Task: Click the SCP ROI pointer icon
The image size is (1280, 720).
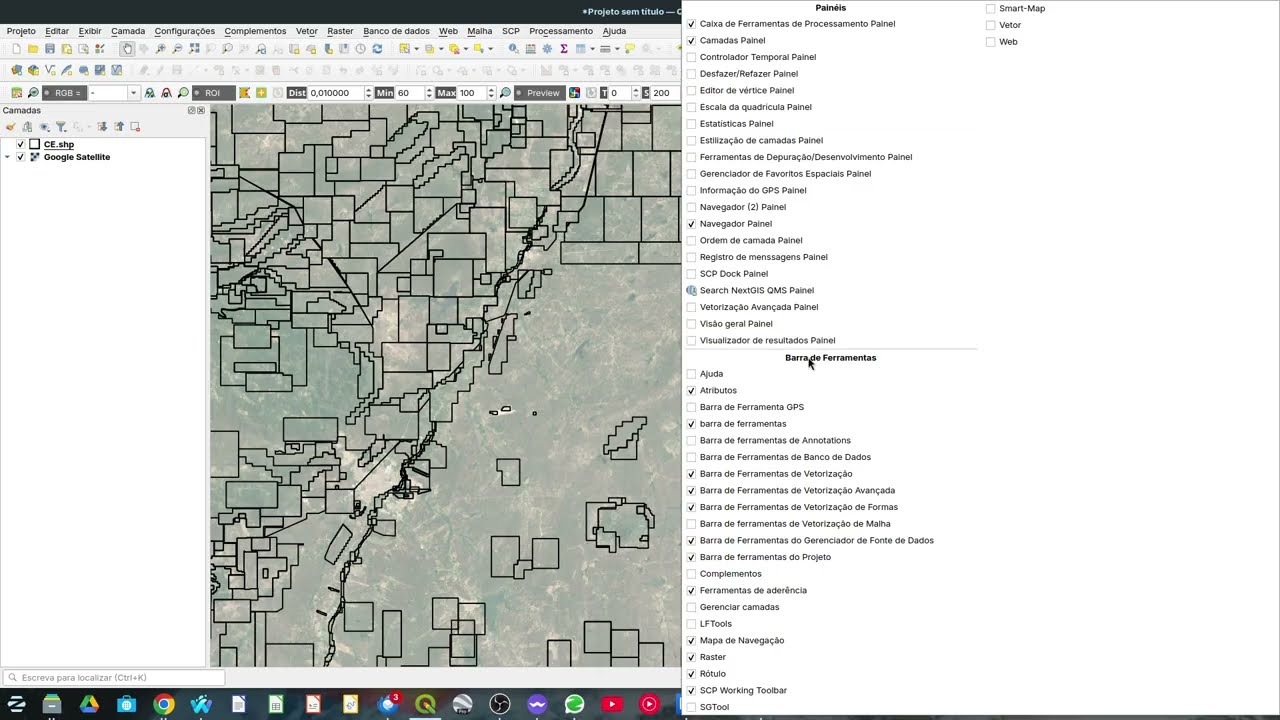Action: (244, 93)
